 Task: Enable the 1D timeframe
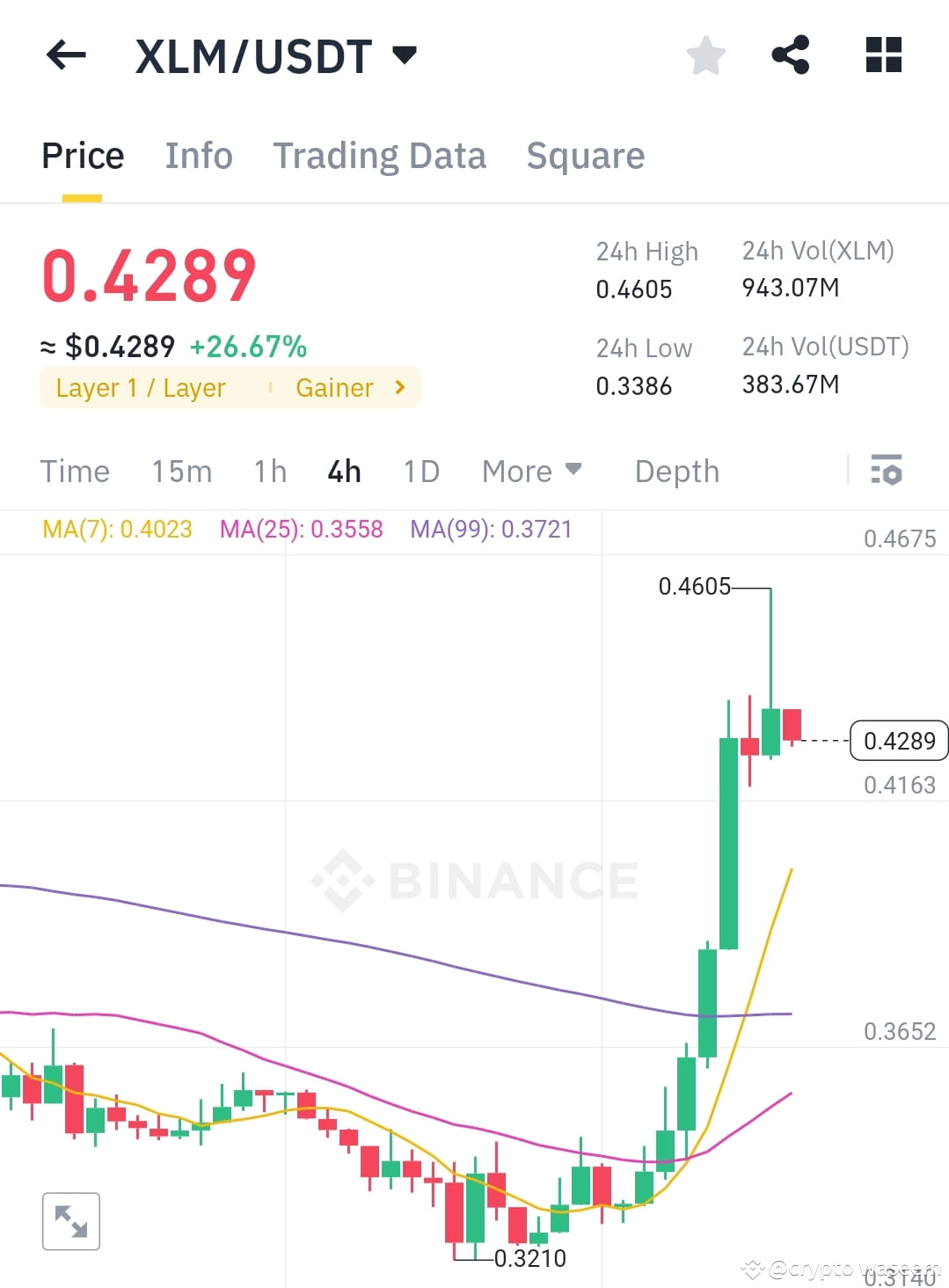click(420, 471)
